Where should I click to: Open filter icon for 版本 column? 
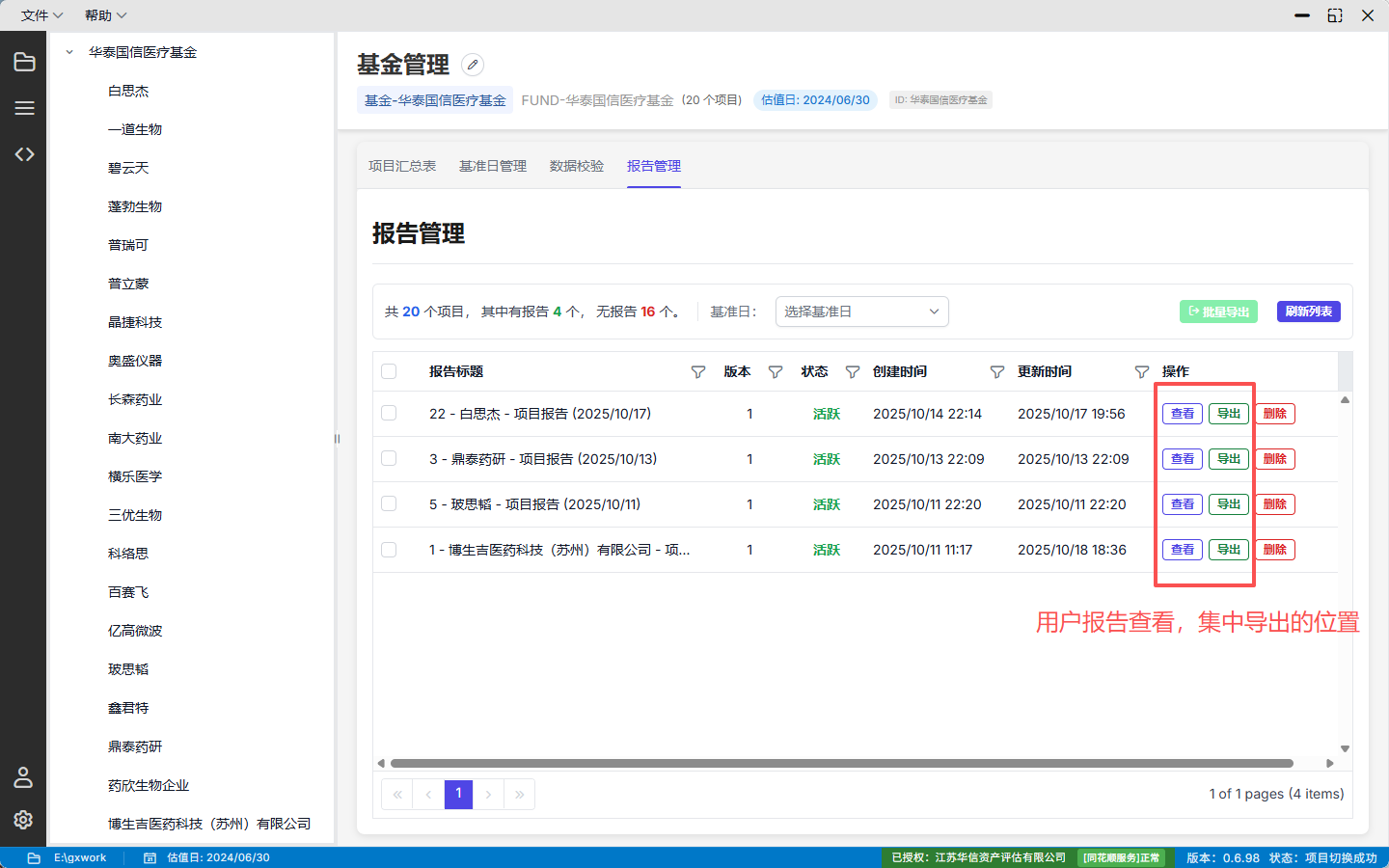tap(776, 372)
